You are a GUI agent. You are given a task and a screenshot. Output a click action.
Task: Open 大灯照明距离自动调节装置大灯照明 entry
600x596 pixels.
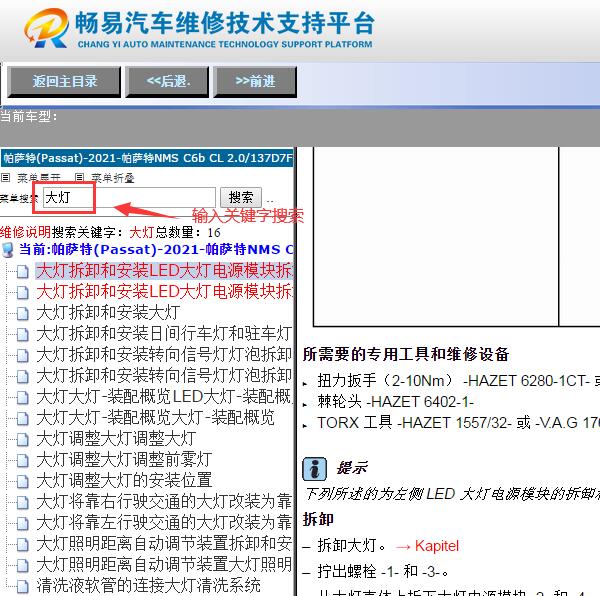(164, 565)
